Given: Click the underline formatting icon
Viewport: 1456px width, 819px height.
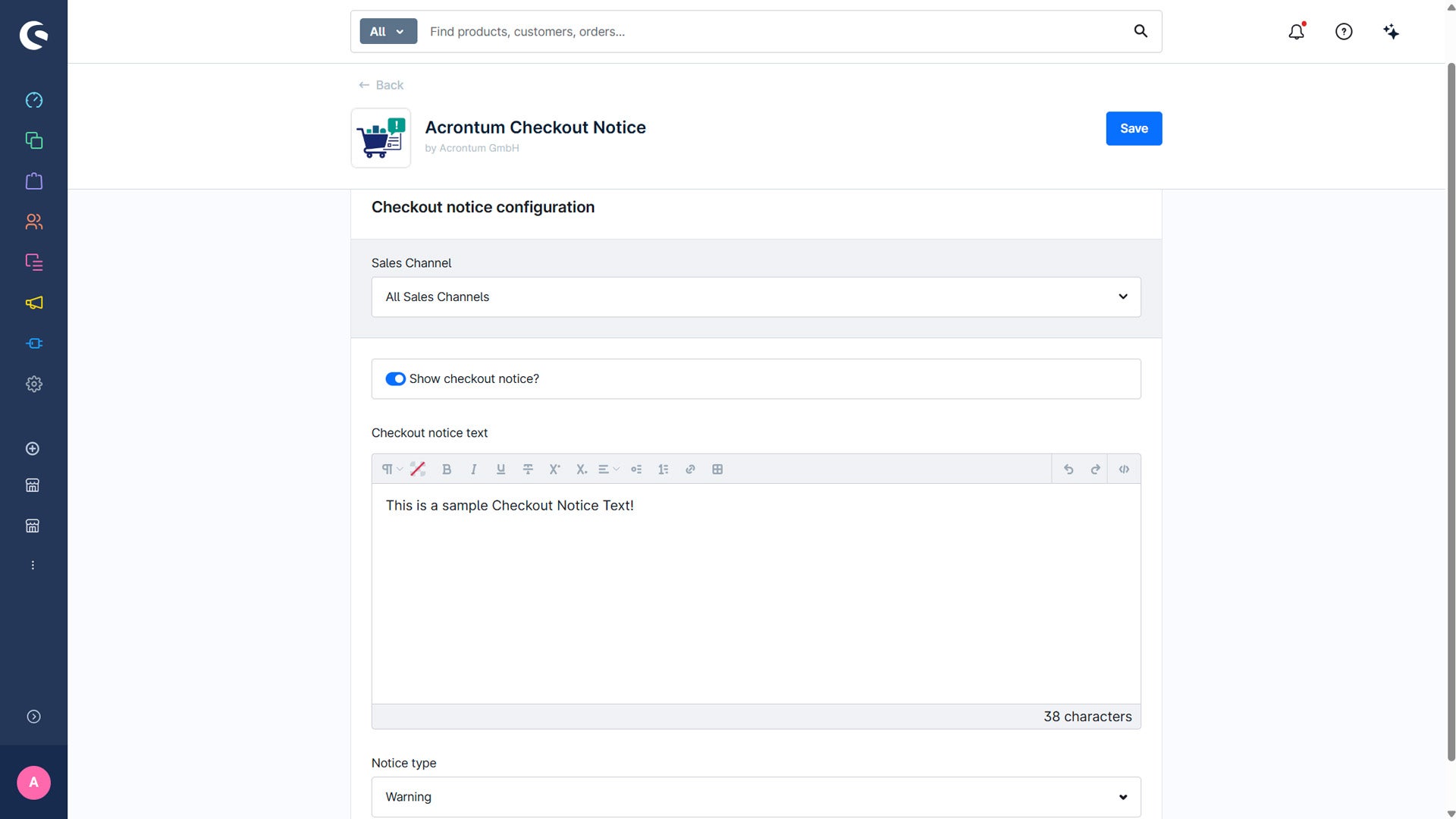Looking at the screenshot, I should 500,469.
